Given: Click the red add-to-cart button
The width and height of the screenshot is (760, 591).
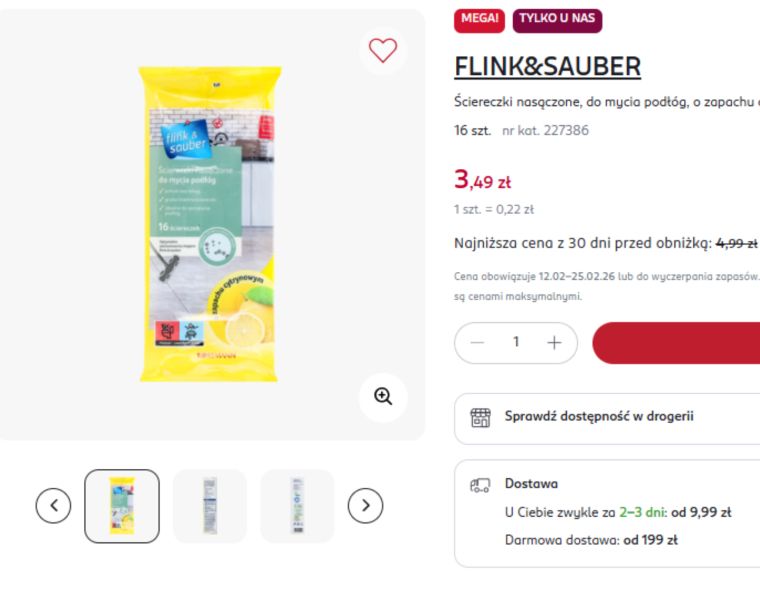Looking at the screenshot, I should point(676,343).
